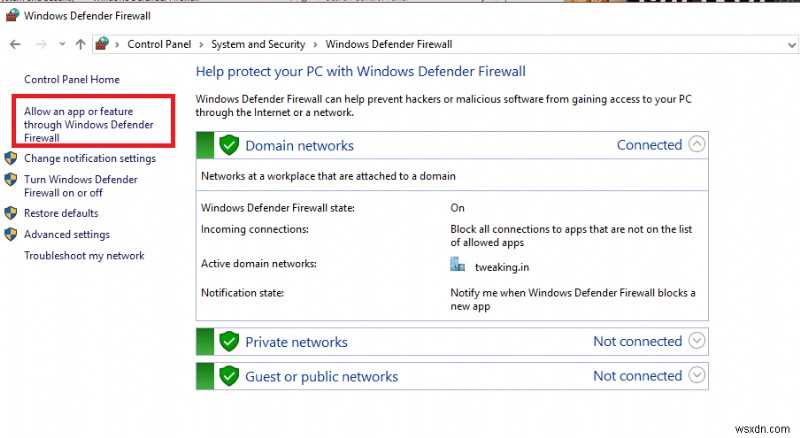Click Restore defaults link
The image size is (800, 438).
click(x=61, y=213)
